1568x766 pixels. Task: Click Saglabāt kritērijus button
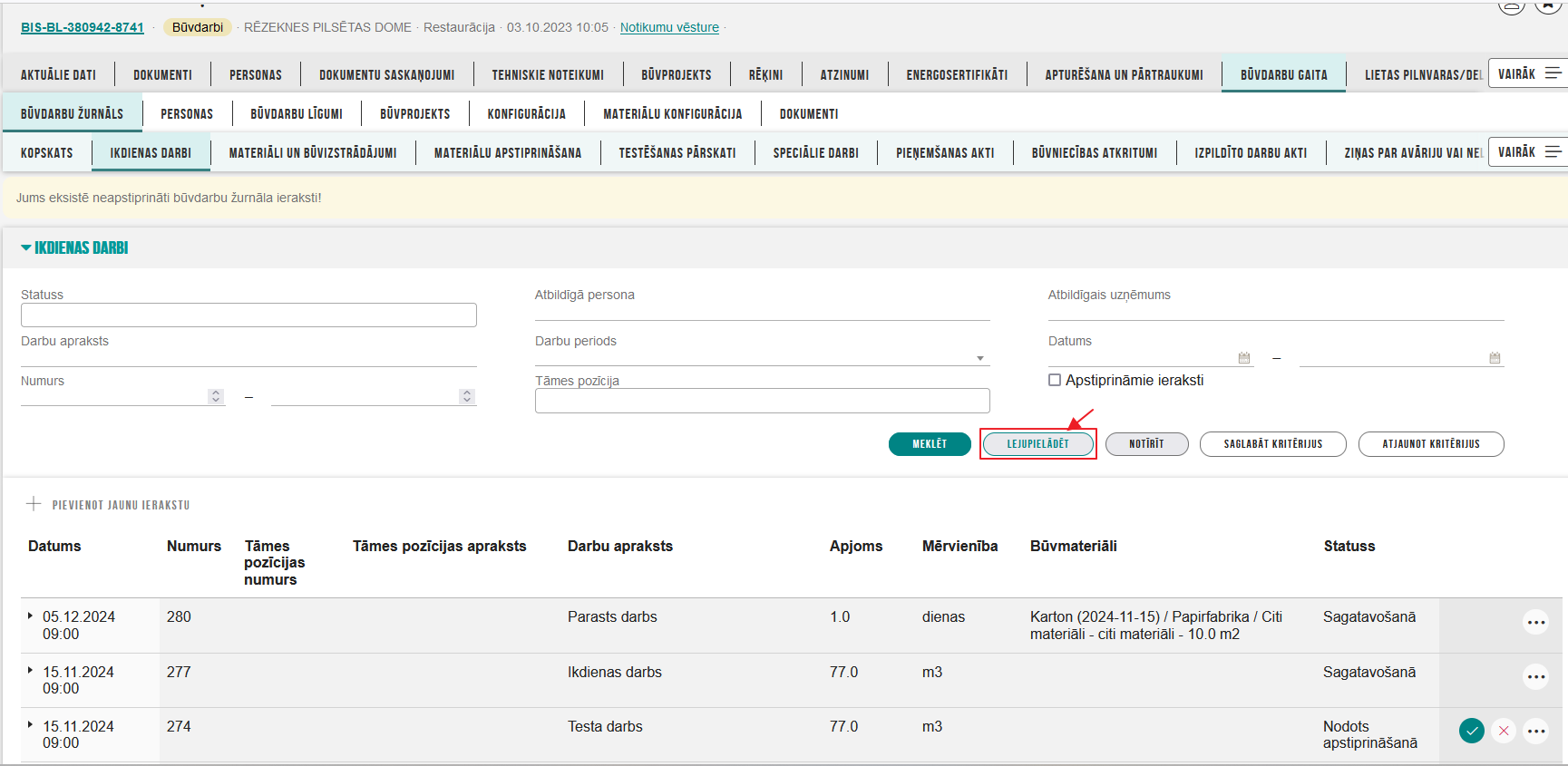pyautogui.click(x=1272, y=443)
